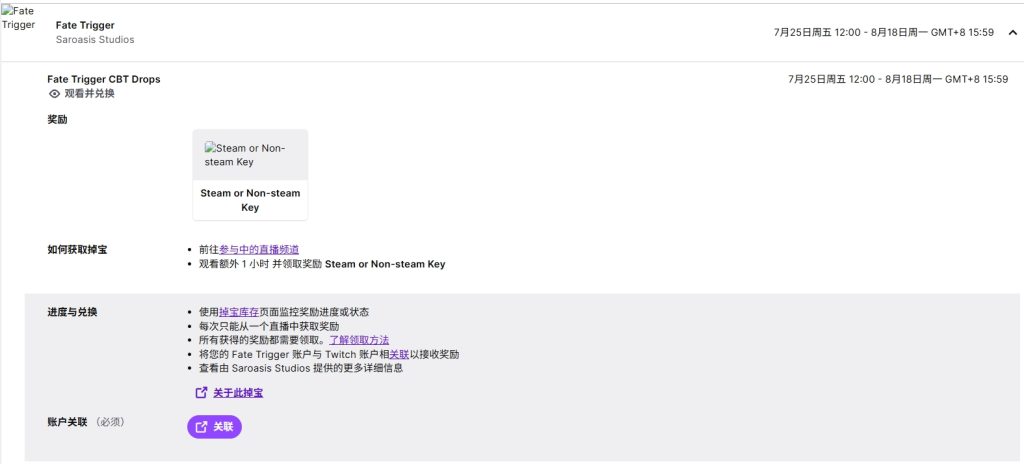This screenshot has height=464, width=1024.
Task: Click the Fate Trigger game thumbnail
Action: point(18,18)
